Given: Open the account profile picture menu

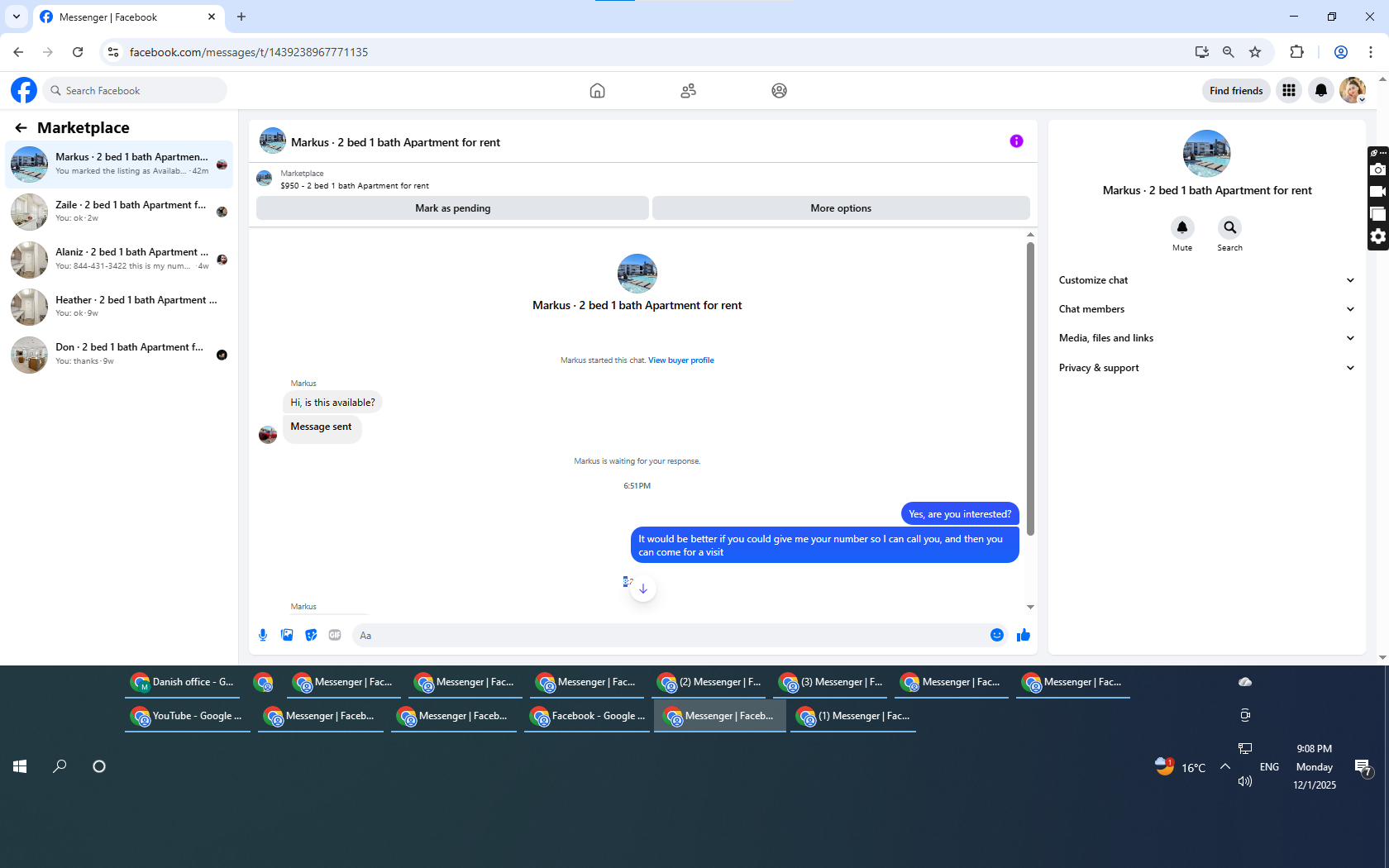Looking at the screenshot, I should (1353, 90).
